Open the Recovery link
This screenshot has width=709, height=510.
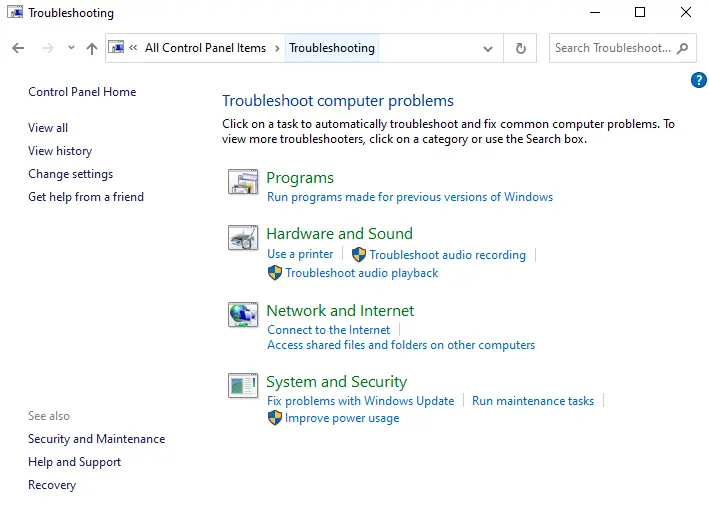pos(52,485)
